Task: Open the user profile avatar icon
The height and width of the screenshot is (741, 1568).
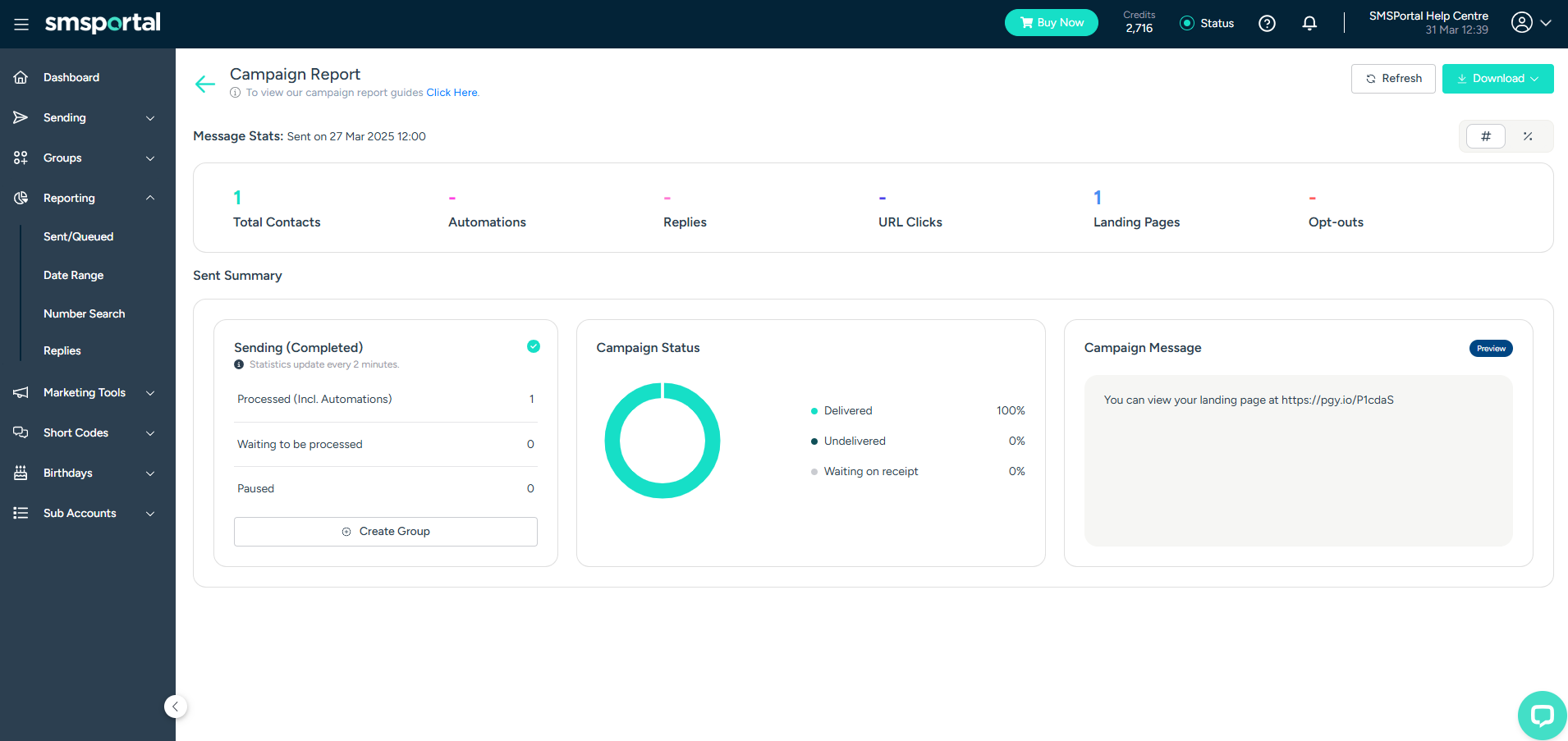Action: point(1522,23)
